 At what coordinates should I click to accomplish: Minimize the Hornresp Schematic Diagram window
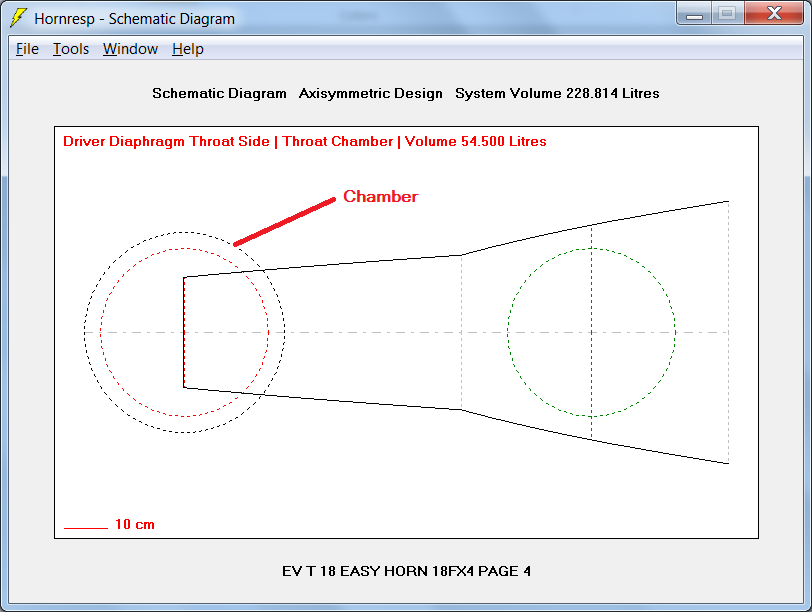[694, 13]
